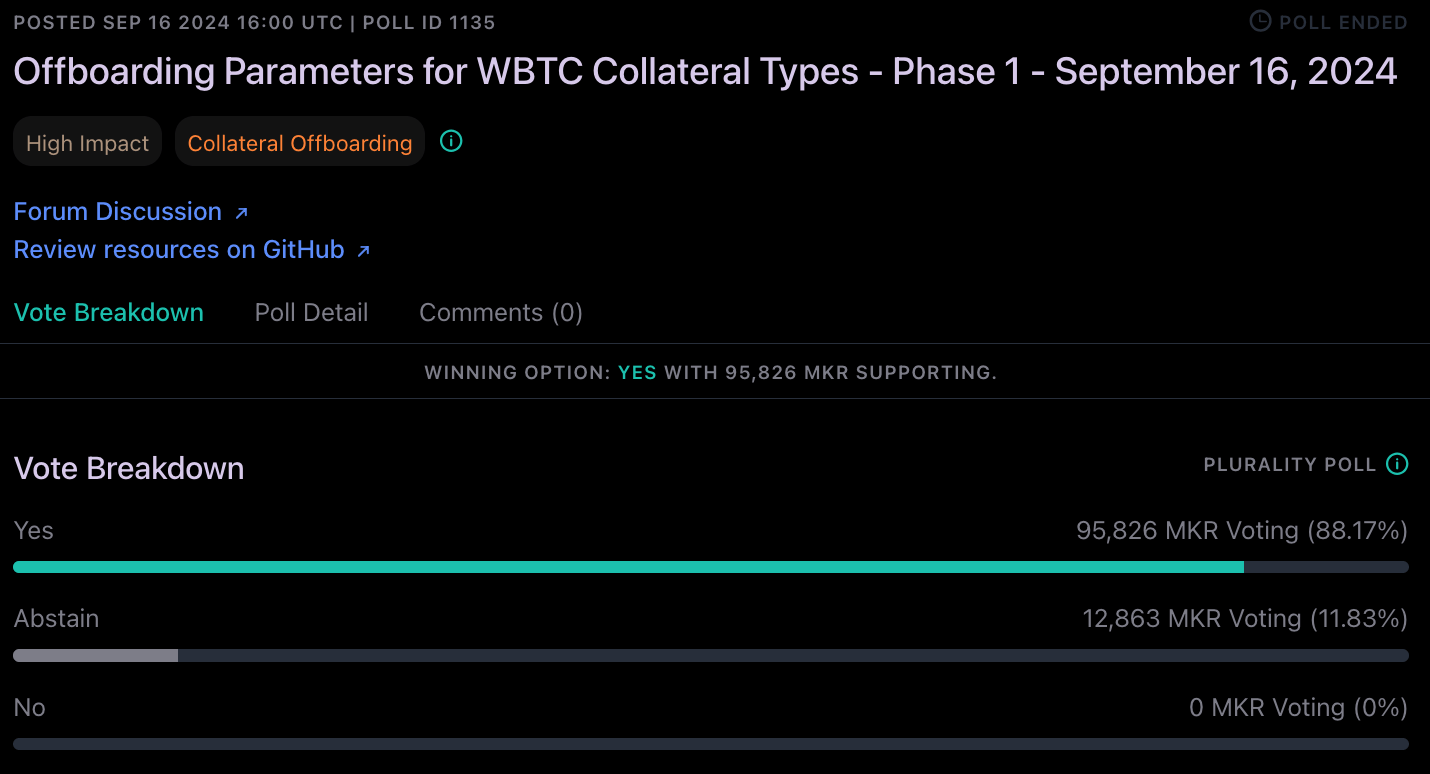Click the gray Abstain vote progress bar
1430x774 pixels.
click(96, 655)
